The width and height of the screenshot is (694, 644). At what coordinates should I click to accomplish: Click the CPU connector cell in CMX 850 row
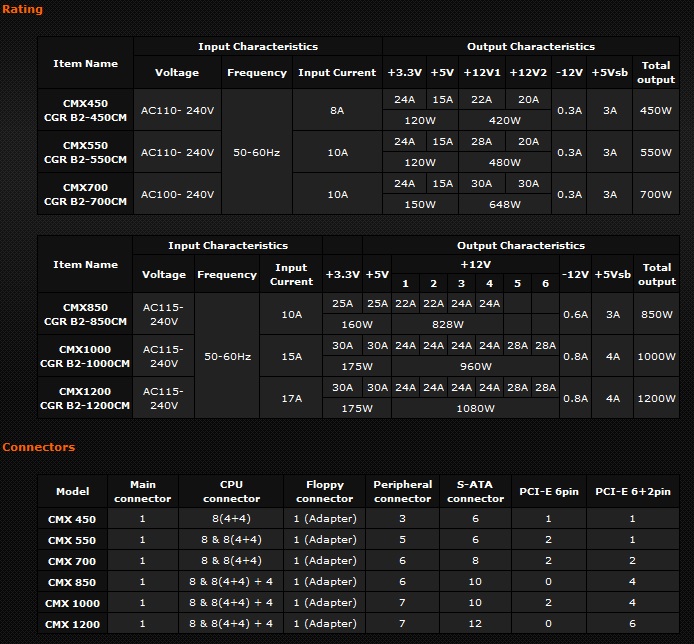tap(231, 582)
